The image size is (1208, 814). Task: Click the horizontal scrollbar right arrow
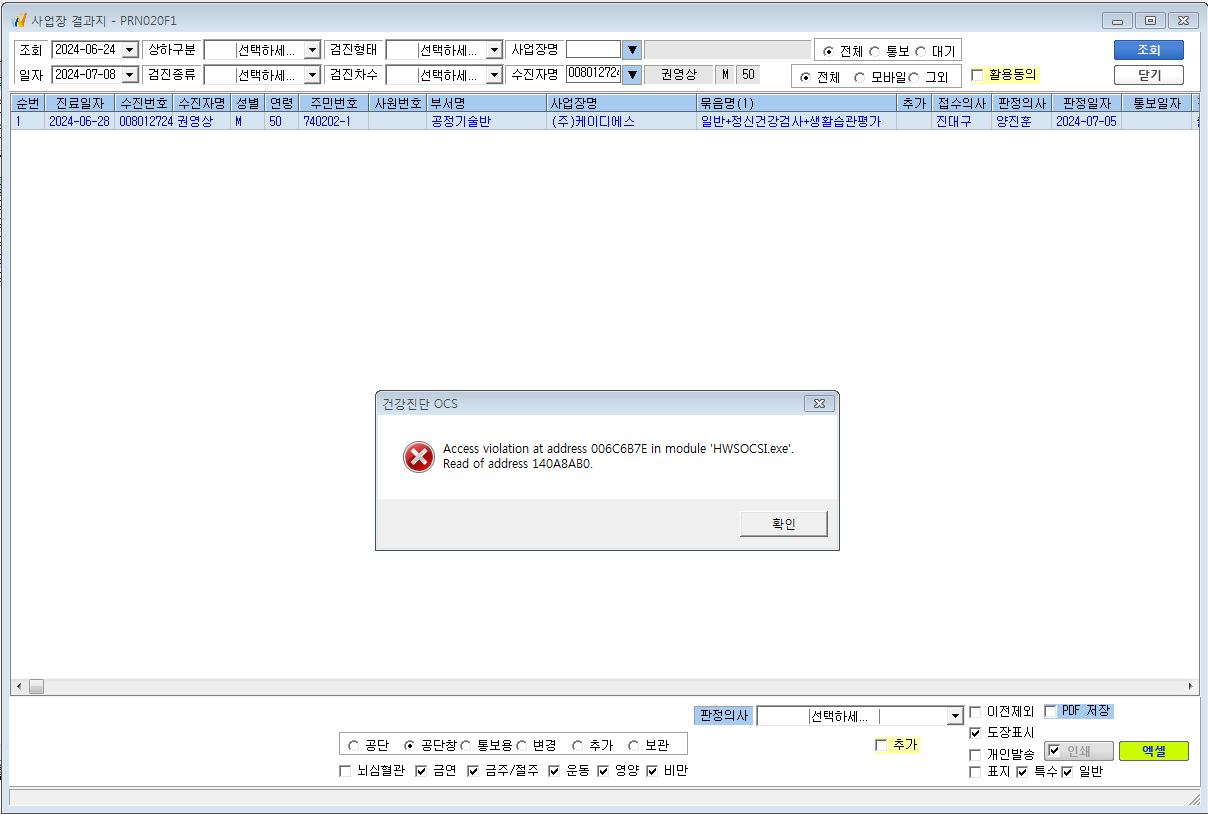1190,686
